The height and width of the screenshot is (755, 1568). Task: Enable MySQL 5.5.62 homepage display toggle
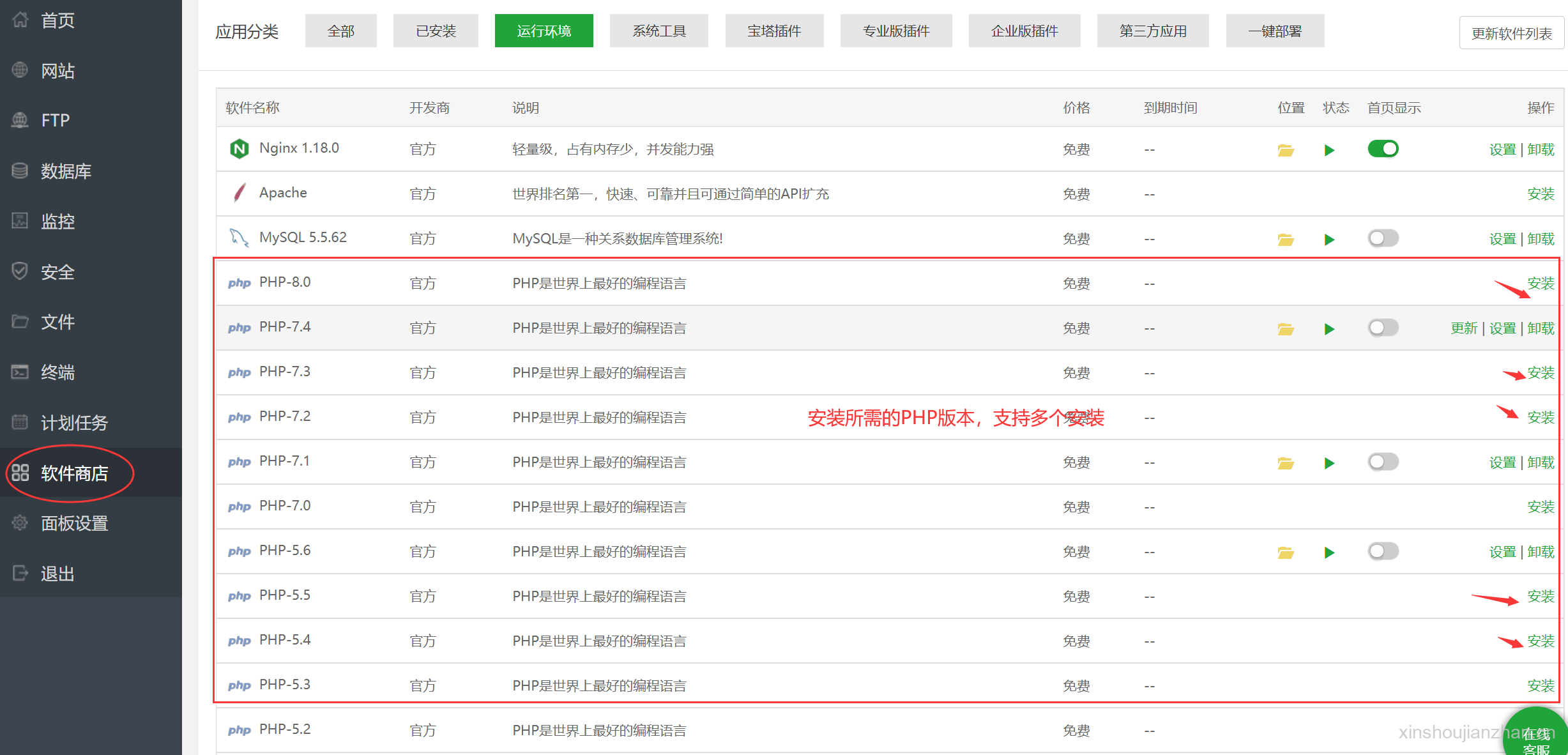[1383, 238]
